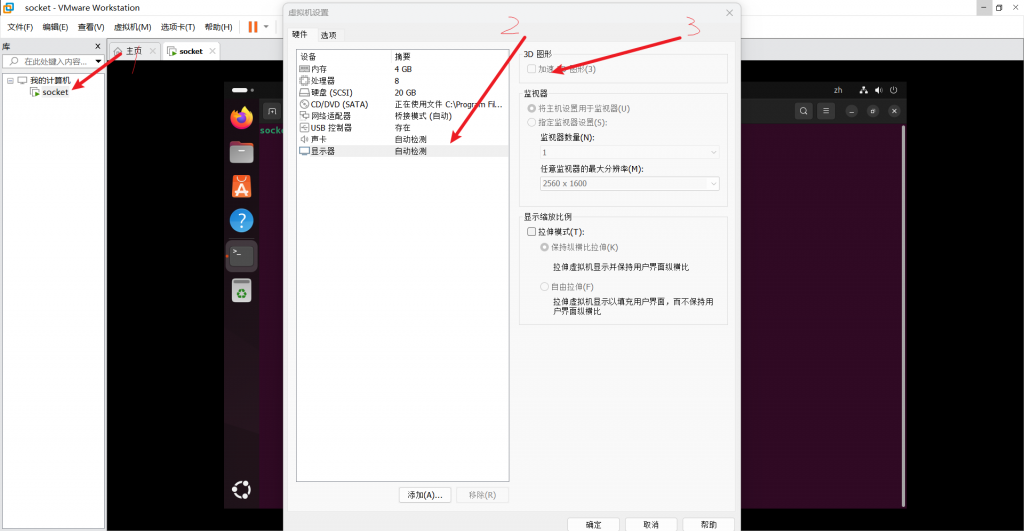Screen dimensions: 1024x531
Task: Open Firefox in the Ubuntu dock
Action: (241, 118)
